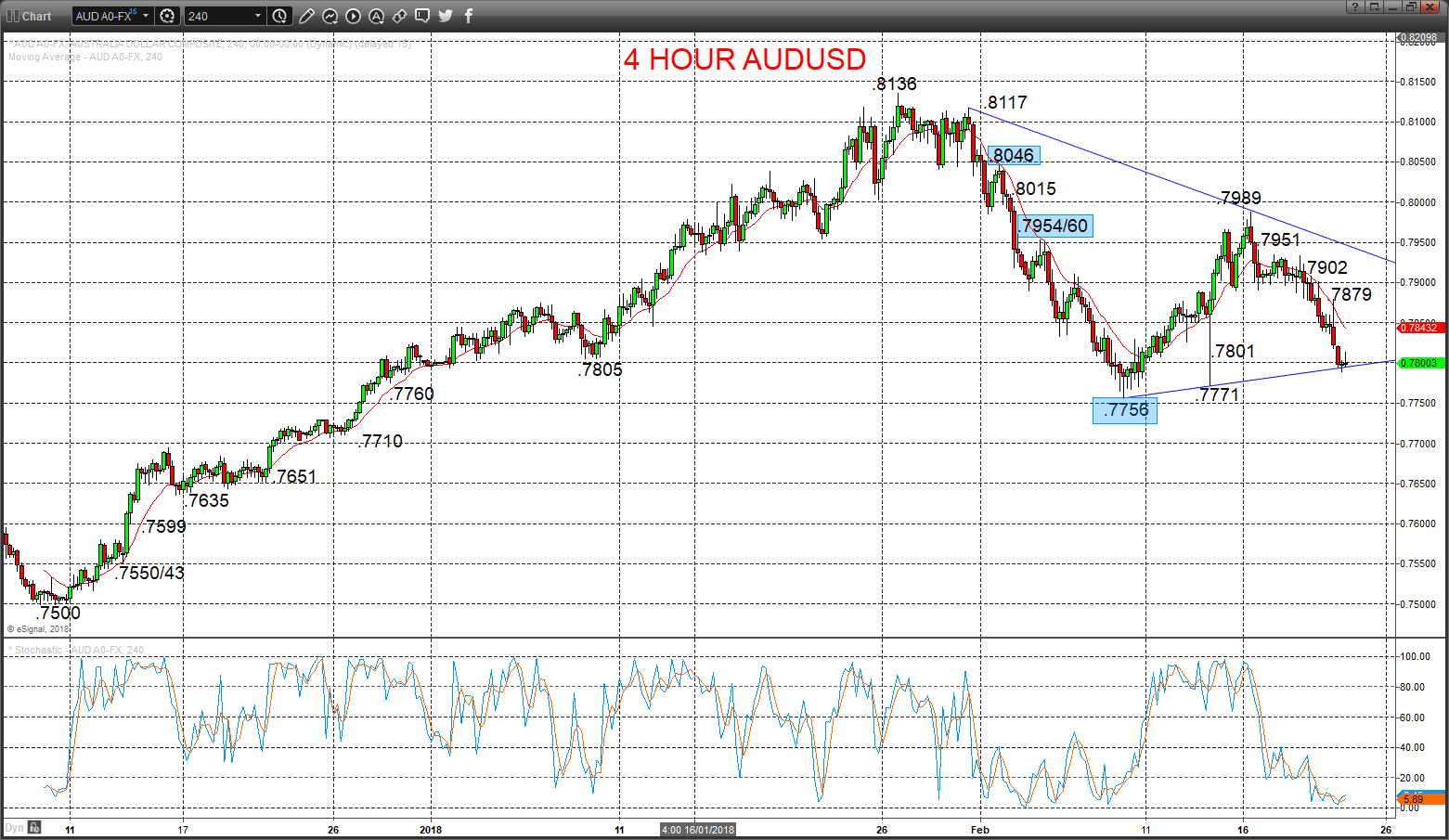This screenshot has width=1449, height=840.
Task: Restore down the chart window
Action: (1411, 6)
